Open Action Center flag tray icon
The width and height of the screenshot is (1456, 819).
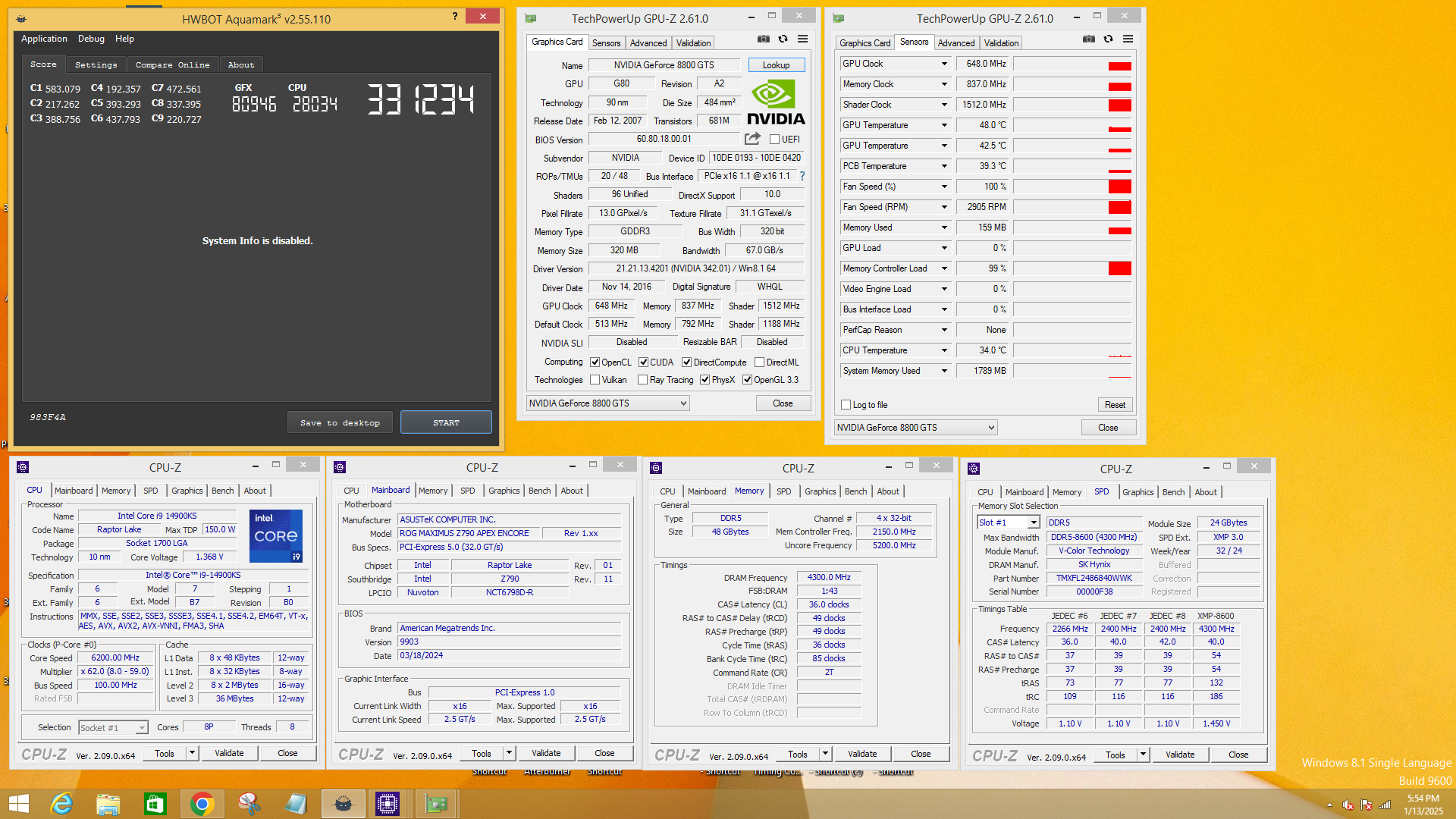point(1367,805)
